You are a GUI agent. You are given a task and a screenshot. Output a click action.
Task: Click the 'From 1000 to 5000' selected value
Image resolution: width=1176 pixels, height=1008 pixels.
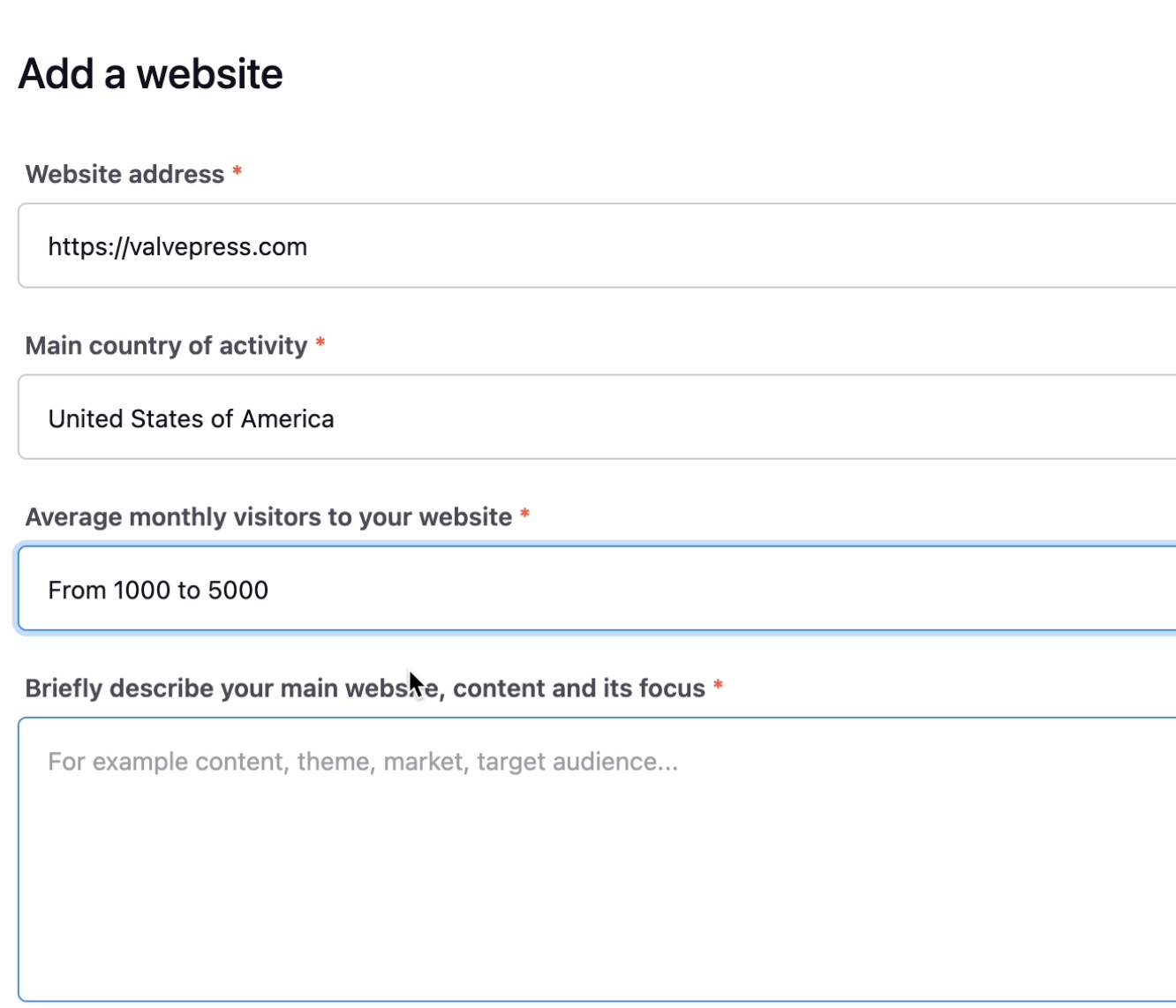(x=158, y=590)
